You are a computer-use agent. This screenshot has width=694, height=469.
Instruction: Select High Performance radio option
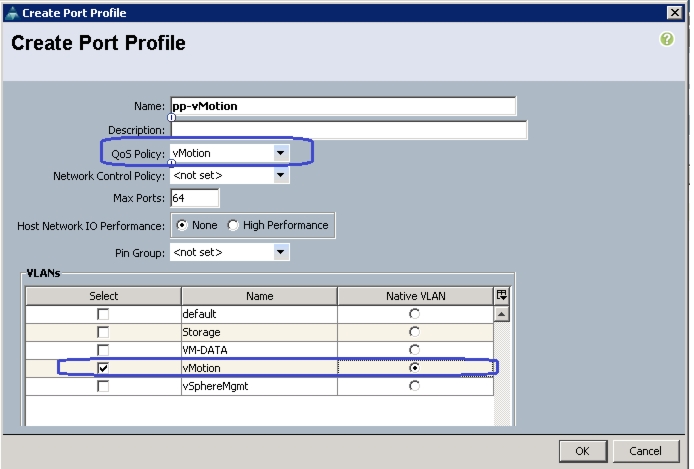[233, 225]
